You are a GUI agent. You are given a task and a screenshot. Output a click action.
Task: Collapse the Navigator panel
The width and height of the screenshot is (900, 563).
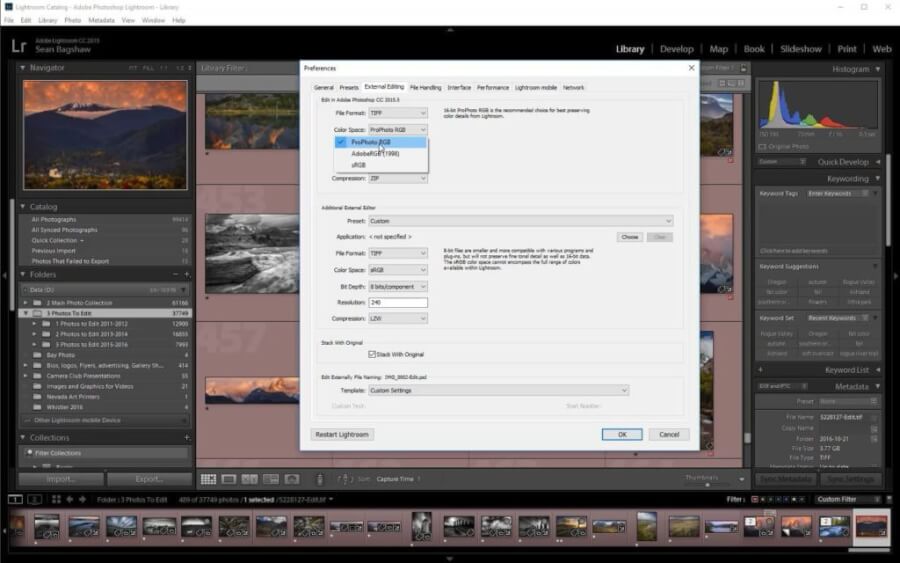point(22,68)
